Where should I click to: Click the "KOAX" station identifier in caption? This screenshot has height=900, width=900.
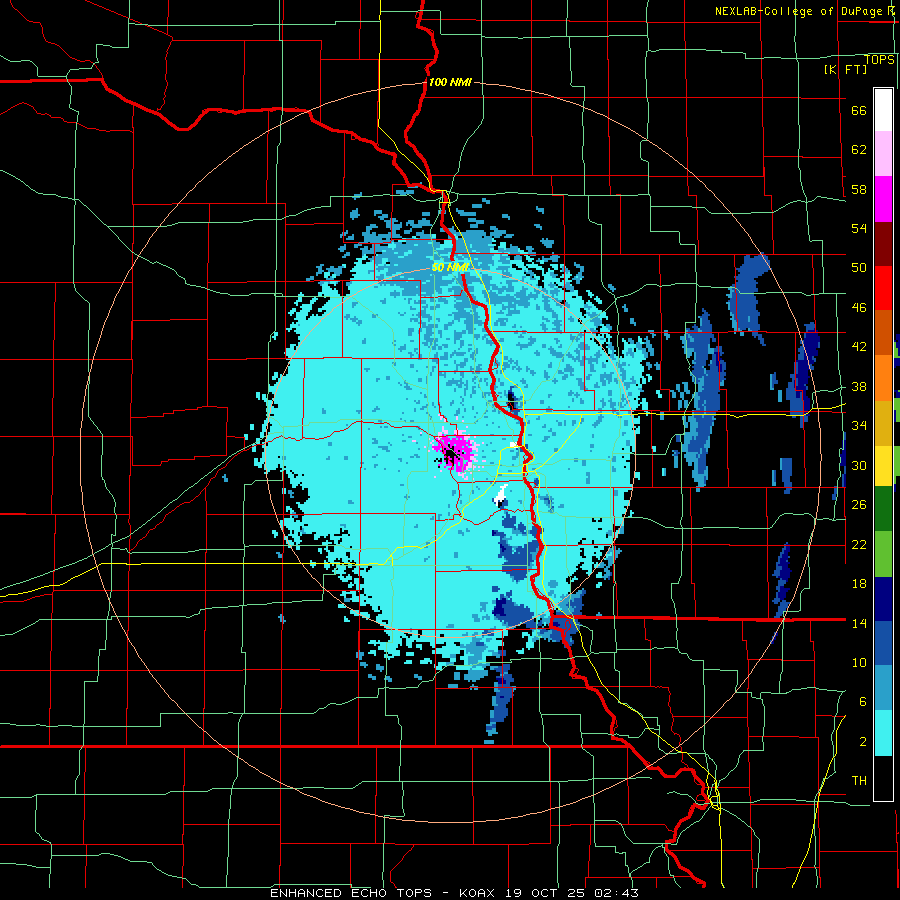click(x=479, y=893)
